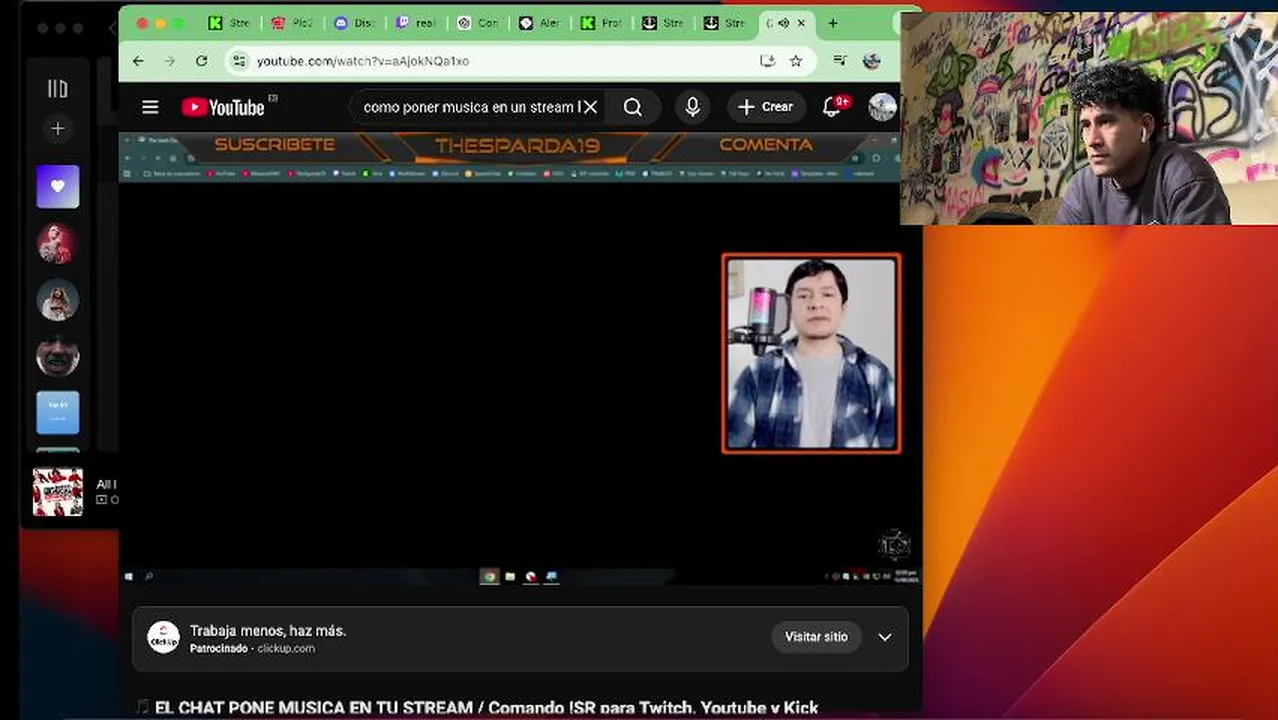Go forward in Chrome
This screenshot has width=1278, height=720.
(x=170, y=61)
